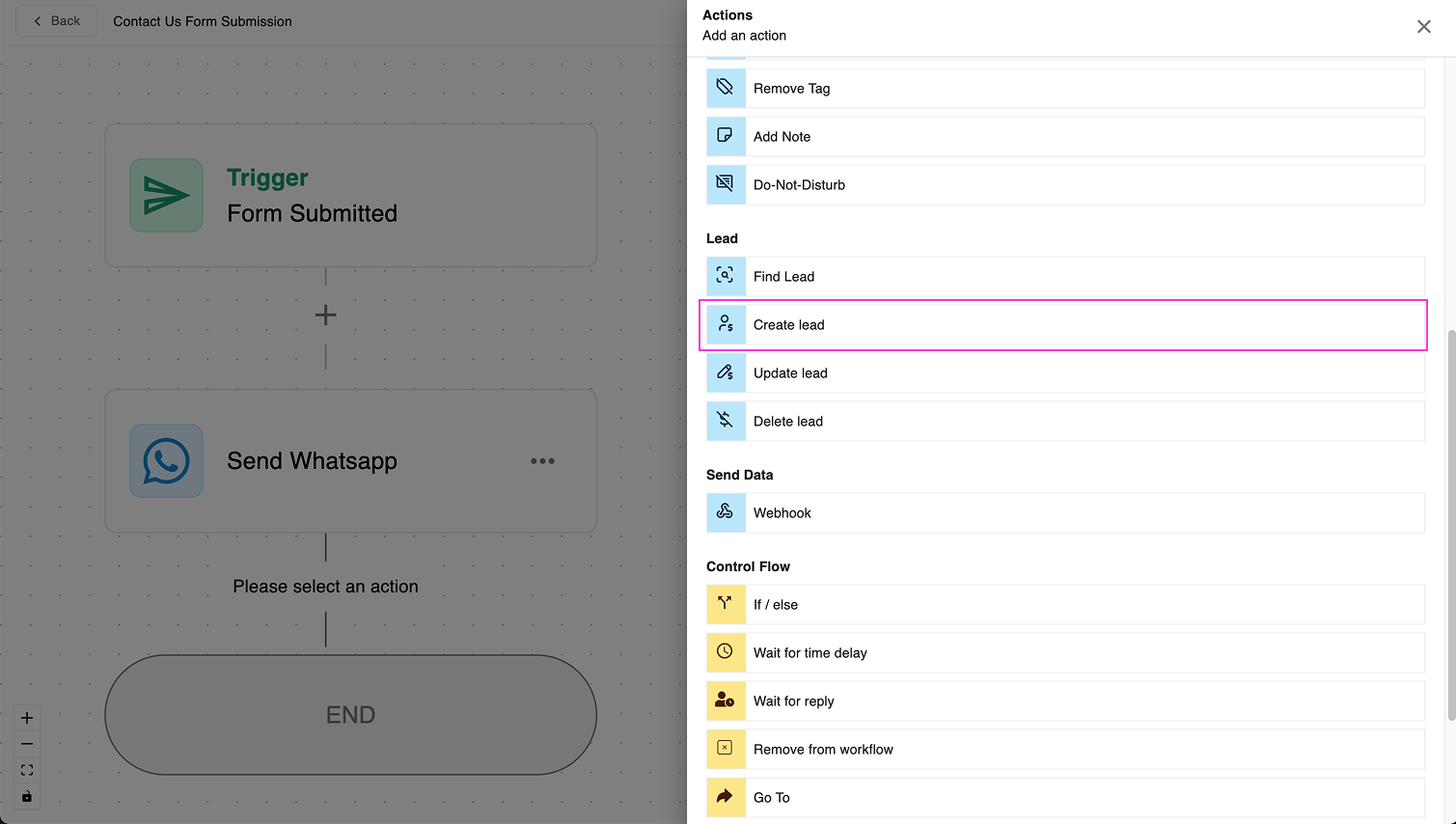1456x824 pixels.
Task: Click the Remove Tag icon
Action: click(x=726, y=88)
